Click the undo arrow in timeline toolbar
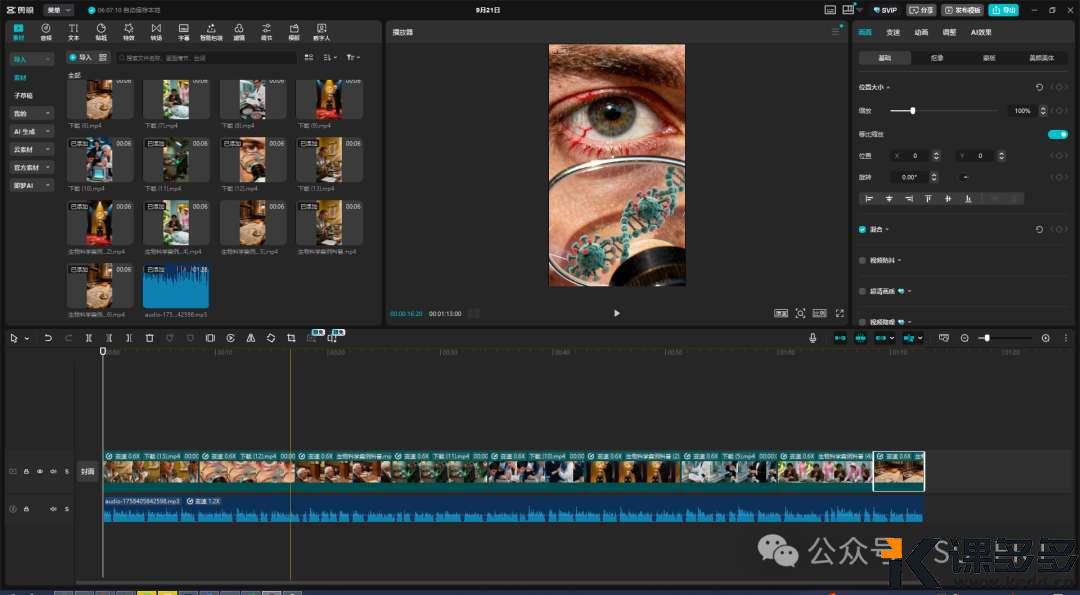The height and width of the screenshot is (595, 1080). [x=48, y=338]
